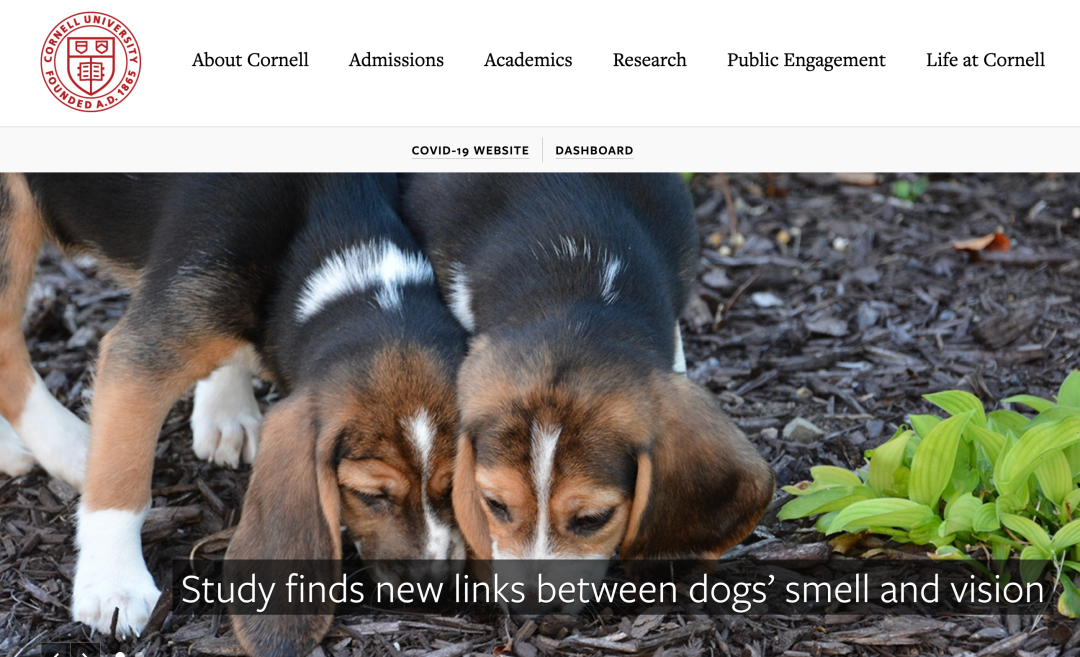This screenshot has height=657, width=1080.
Task: Click the dark caption bar behind headline
Action: point(613,587)
